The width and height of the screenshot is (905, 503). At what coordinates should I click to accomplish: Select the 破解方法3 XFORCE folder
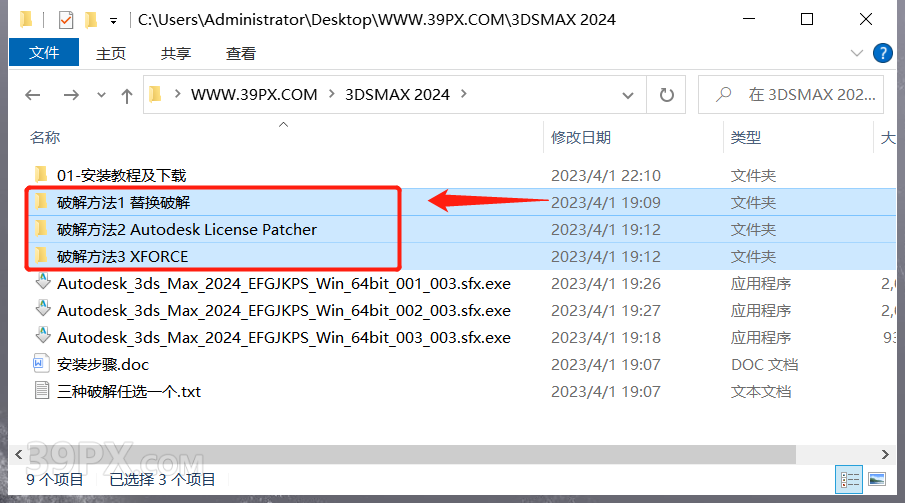tap(122, 256)
